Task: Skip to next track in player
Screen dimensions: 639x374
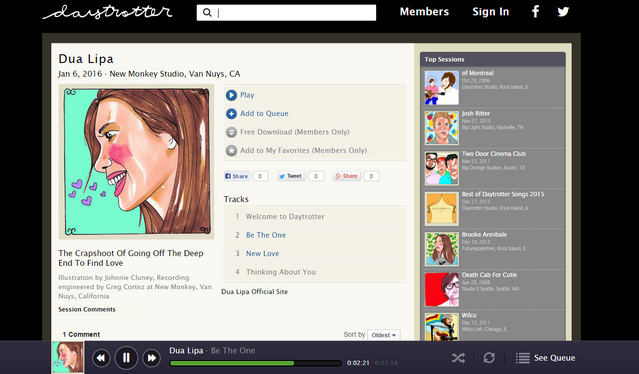Action: (x=151, y=358)
